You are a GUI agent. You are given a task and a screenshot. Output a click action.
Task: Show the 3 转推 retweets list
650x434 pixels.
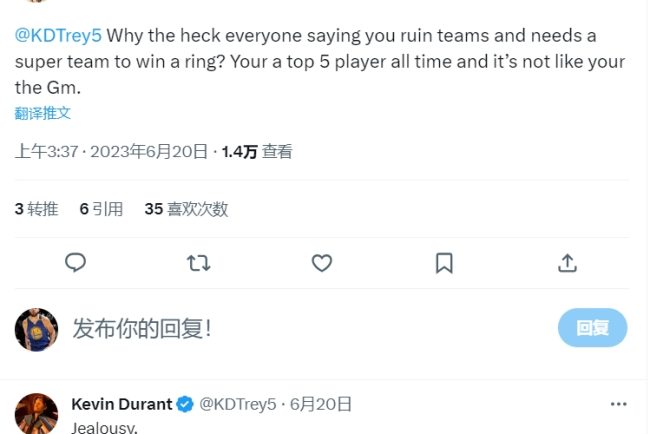[x=36, y=209]
